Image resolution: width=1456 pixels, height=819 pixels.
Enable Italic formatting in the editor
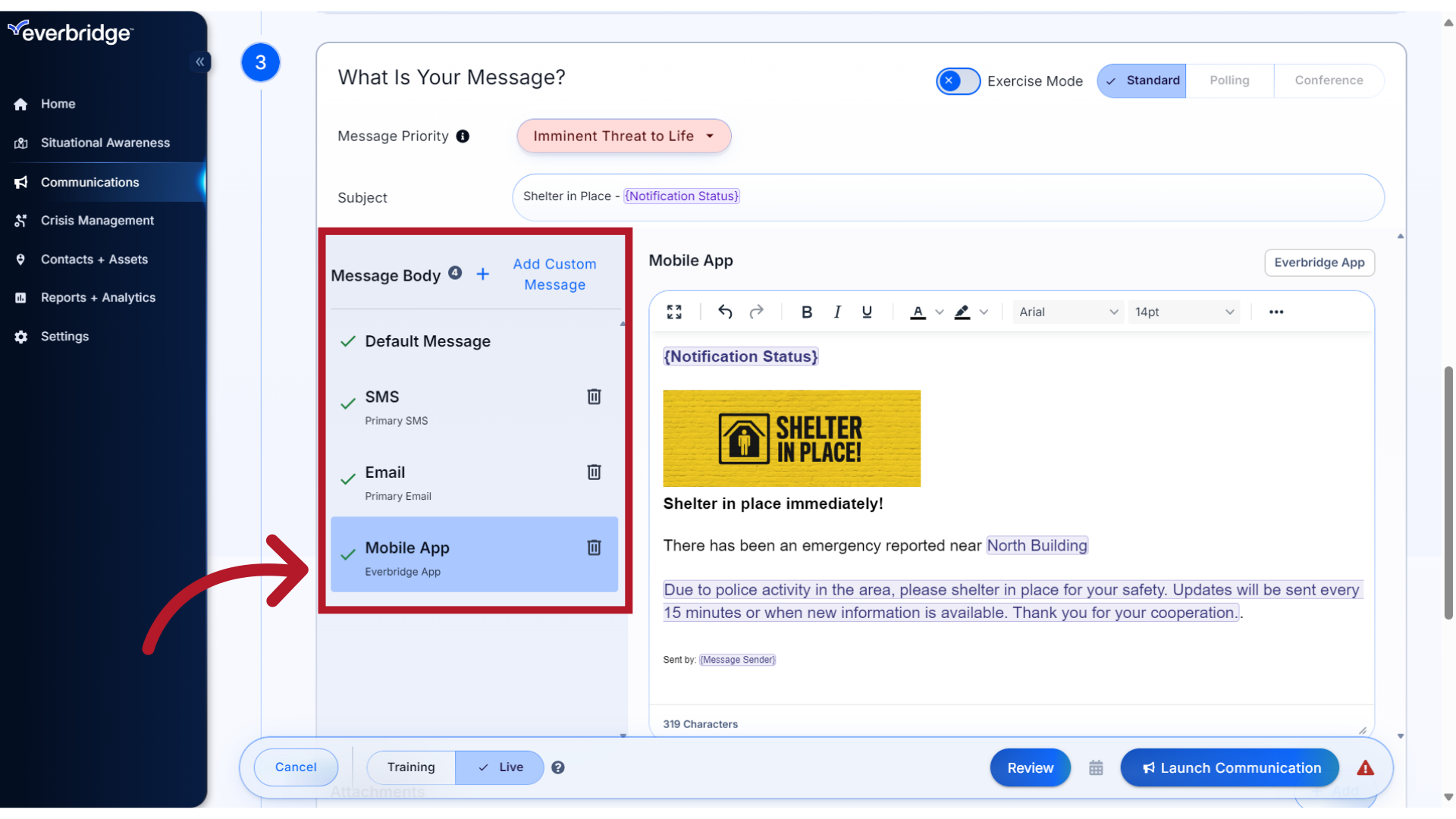[x=836, y=312]
